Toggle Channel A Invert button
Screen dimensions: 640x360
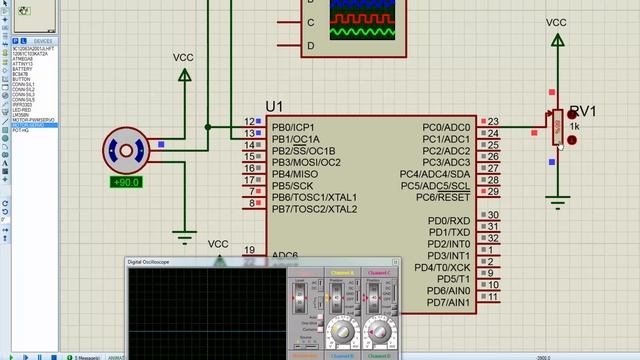358,307
